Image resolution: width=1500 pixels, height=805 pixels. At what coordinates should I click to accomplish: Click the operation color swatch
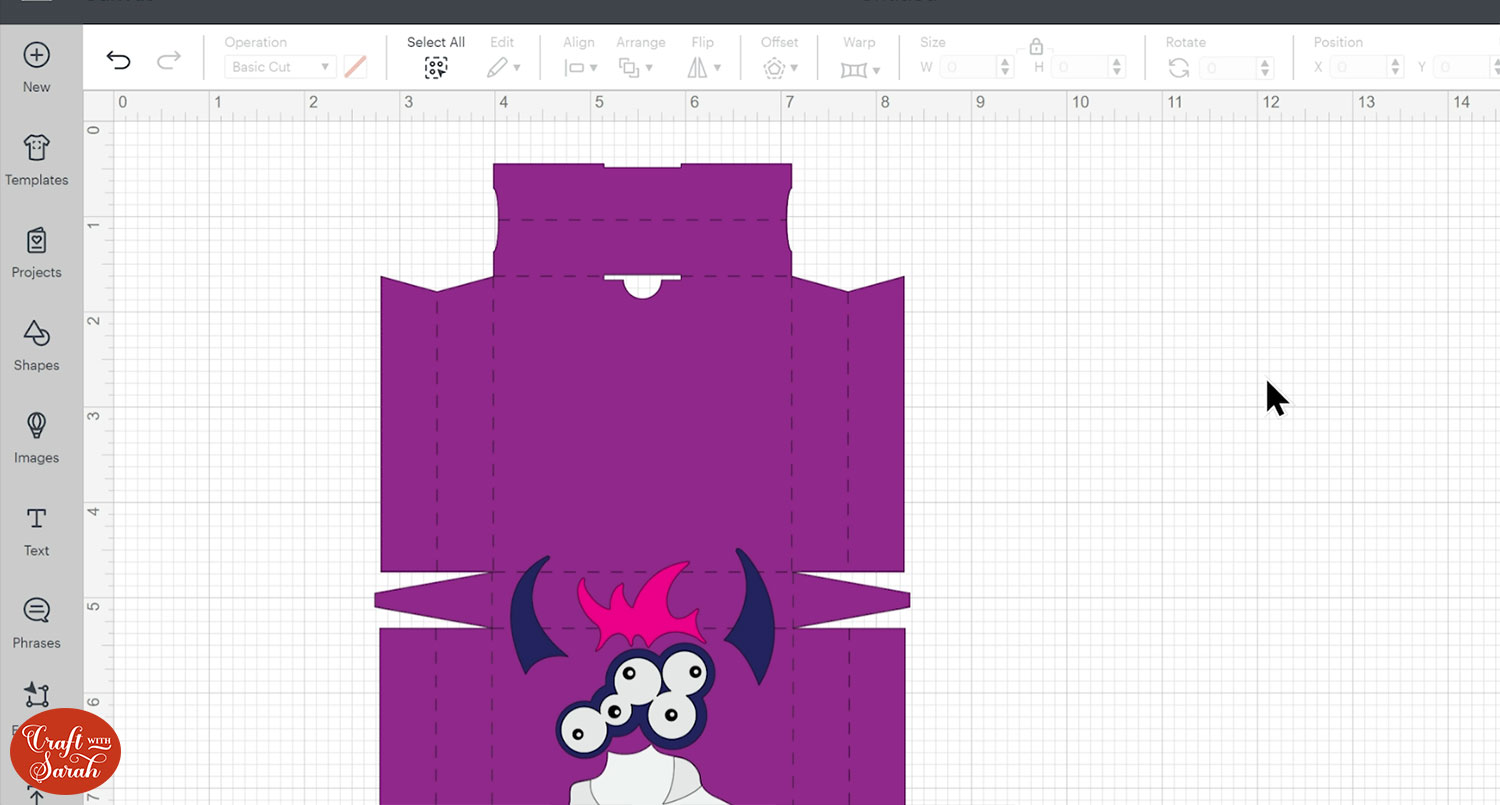tap(355, 67)
